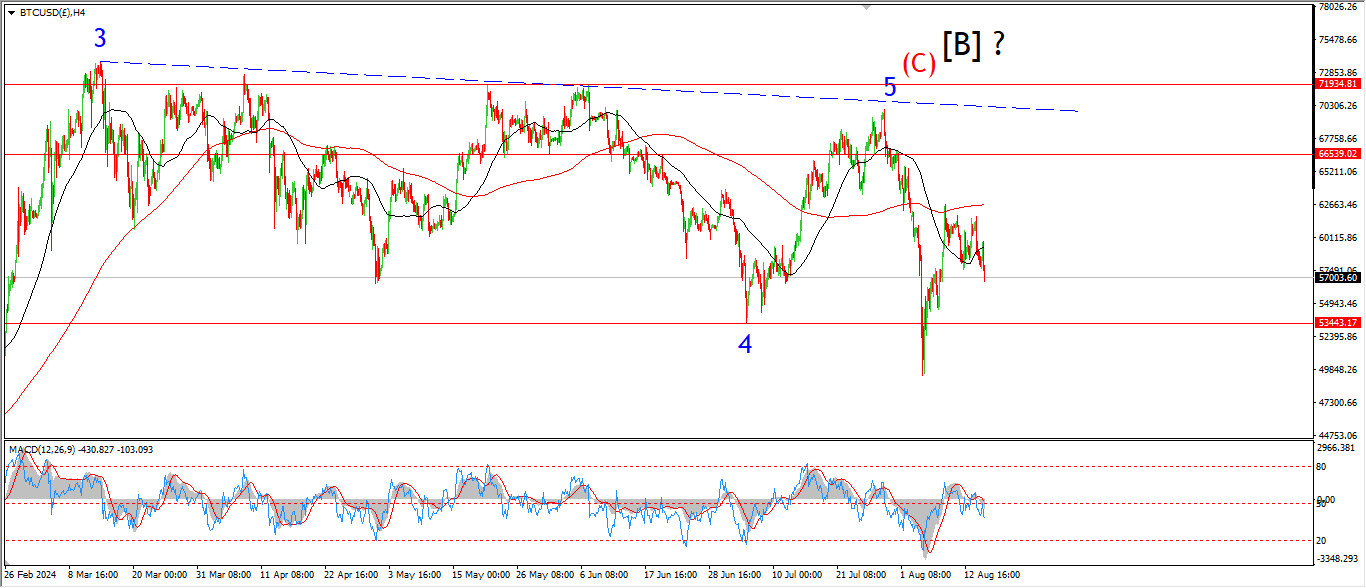Select the blue wave label 5

click(890, 88)
